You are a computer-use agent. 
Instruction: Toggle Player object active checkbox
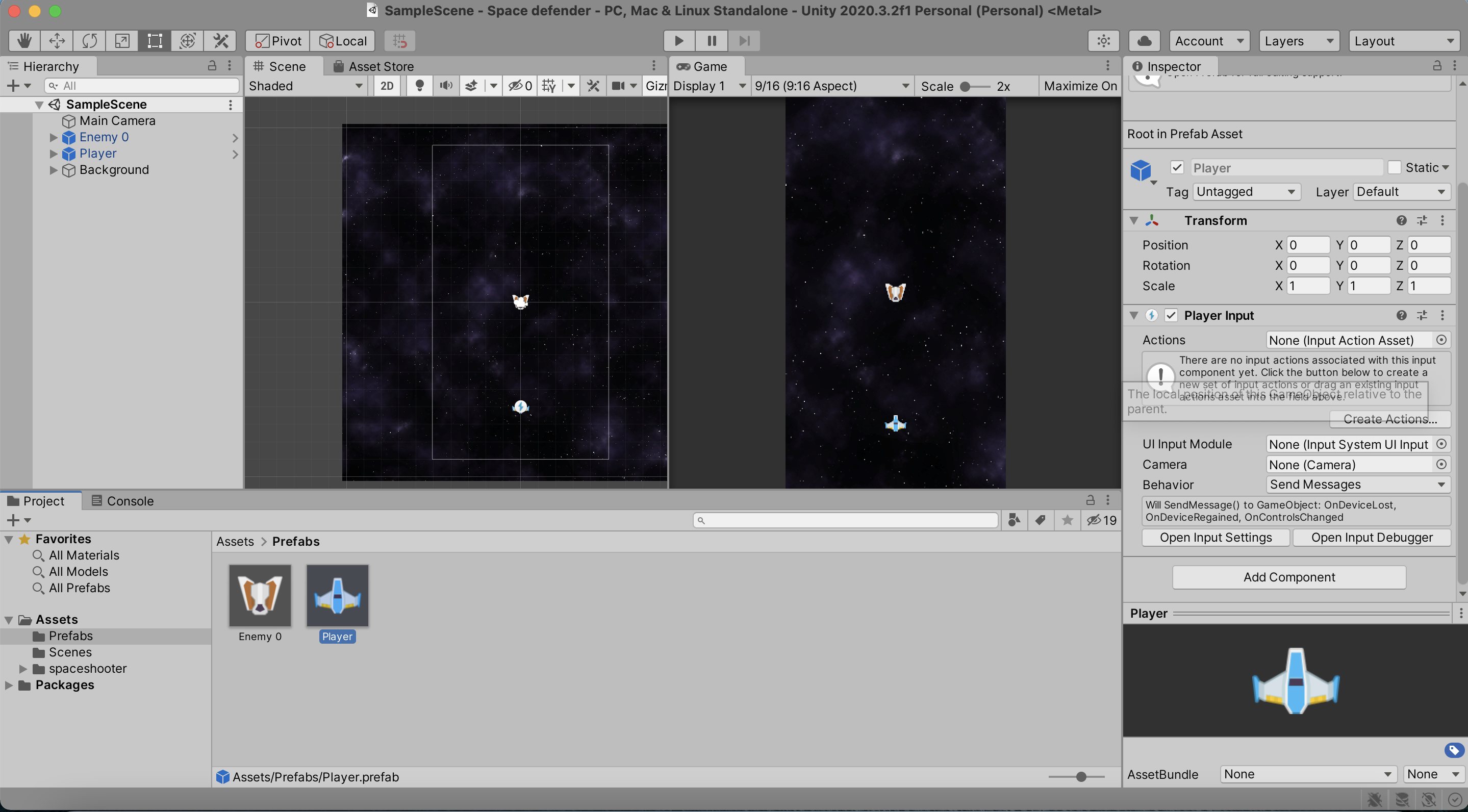1177,167
